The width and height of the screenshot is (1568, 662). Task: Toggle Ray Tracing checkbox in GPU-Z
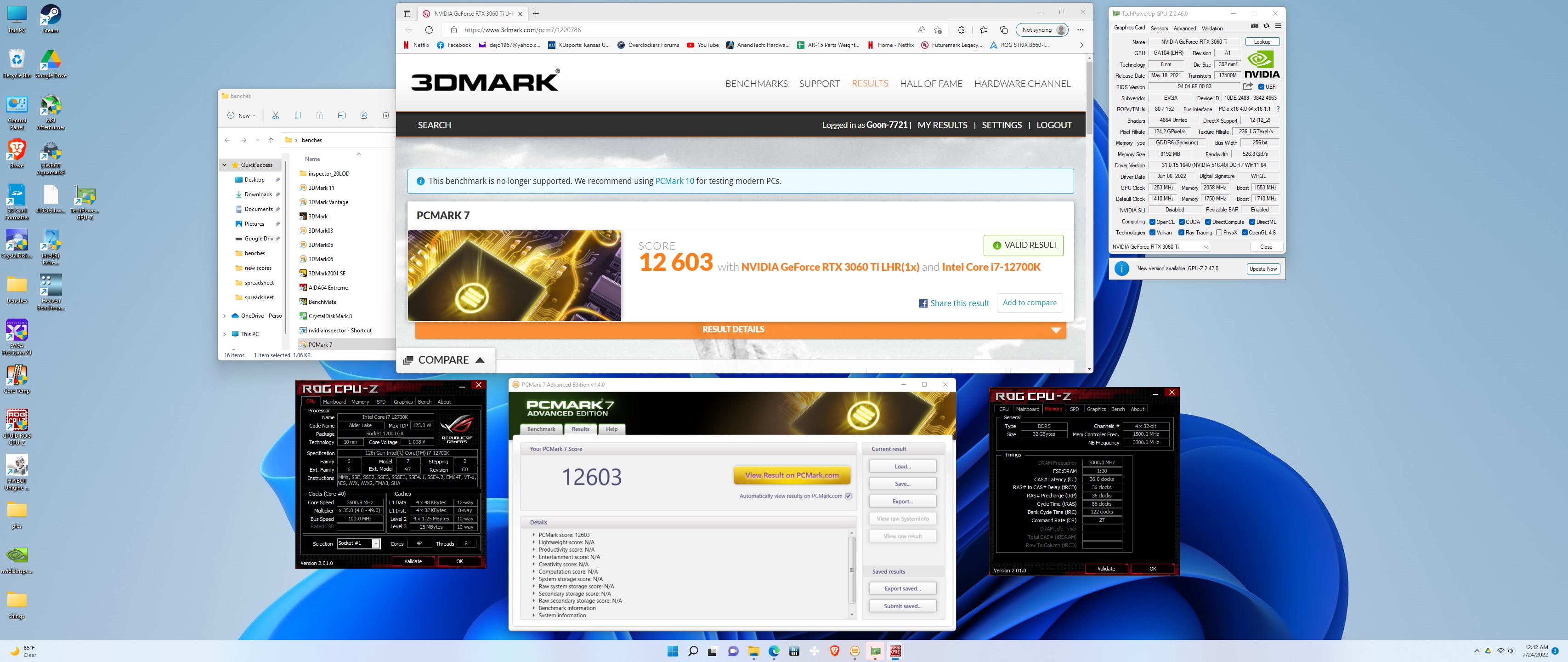click(x=1182, y=233)
